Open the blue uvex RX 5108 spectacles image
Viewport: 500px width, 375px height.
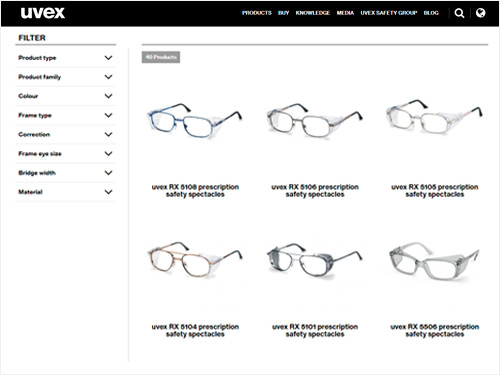[195, 121]
